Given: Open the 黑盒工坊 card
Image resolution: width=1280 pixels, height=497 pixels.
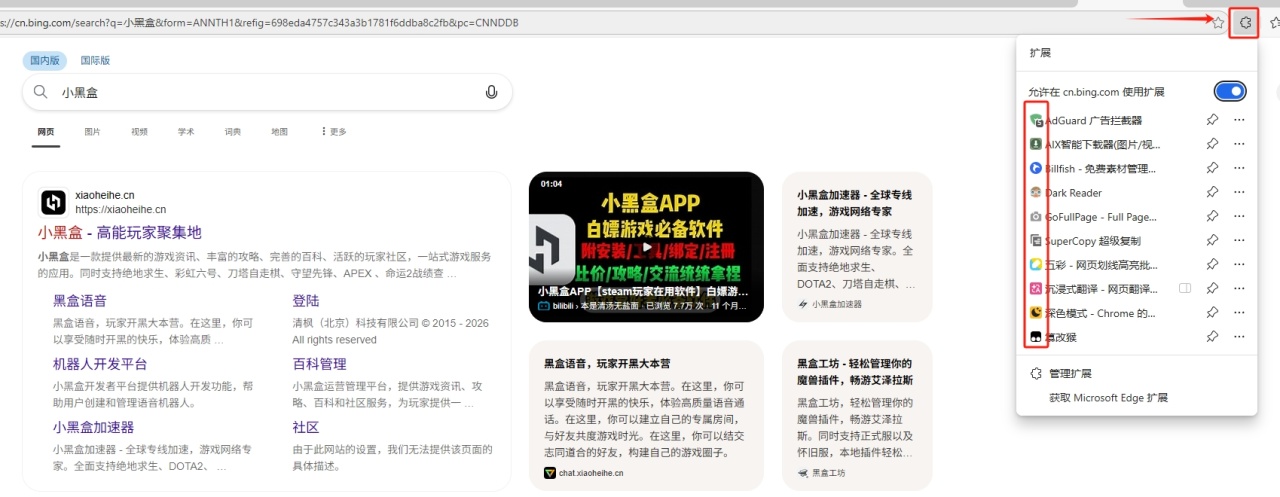Looking at the screenshot, I should [857, 416].
